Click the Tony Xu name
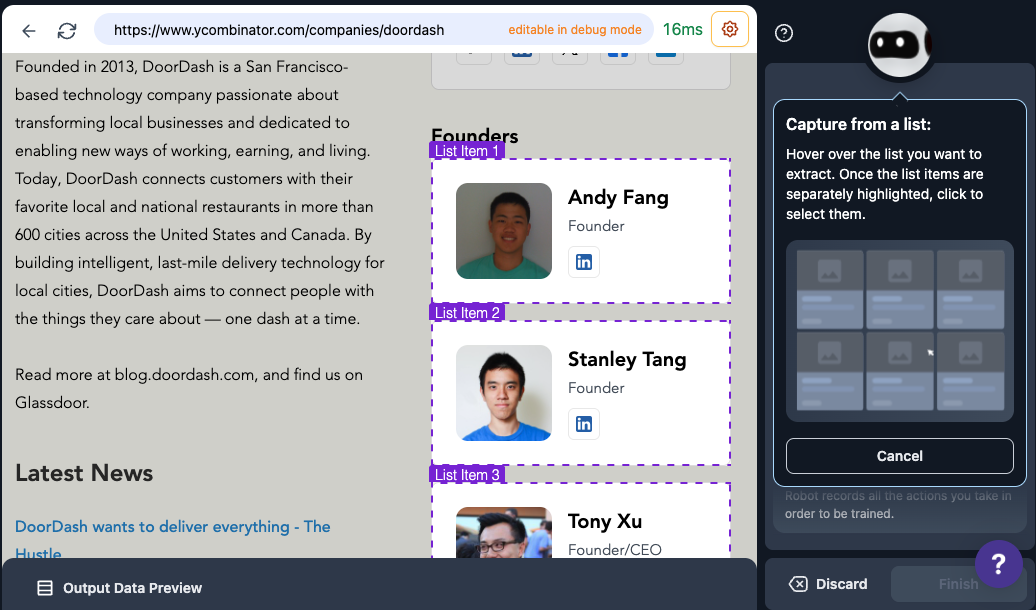 [x=605, y=521]
